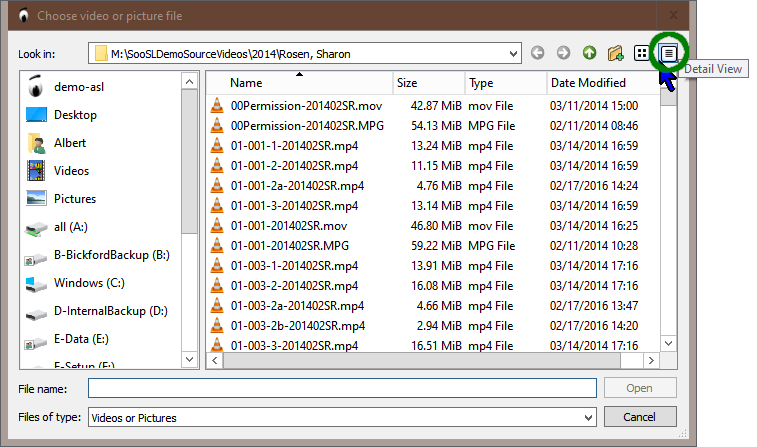
Task: Click the Cancel button
Action: [640, 417]
